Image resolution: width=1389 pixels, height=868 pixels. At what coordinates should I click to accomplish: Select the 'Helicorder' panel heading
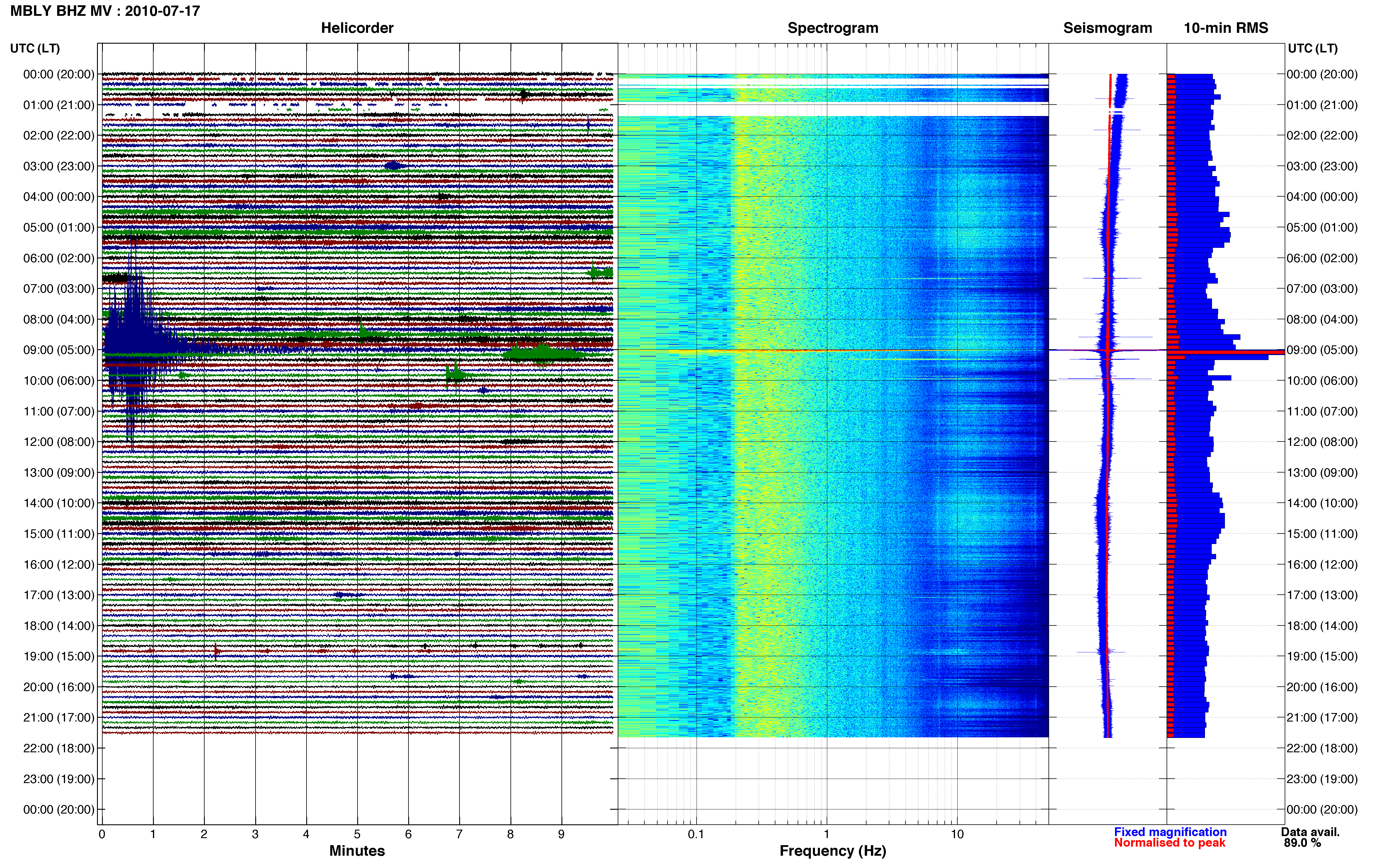point(357,28)
